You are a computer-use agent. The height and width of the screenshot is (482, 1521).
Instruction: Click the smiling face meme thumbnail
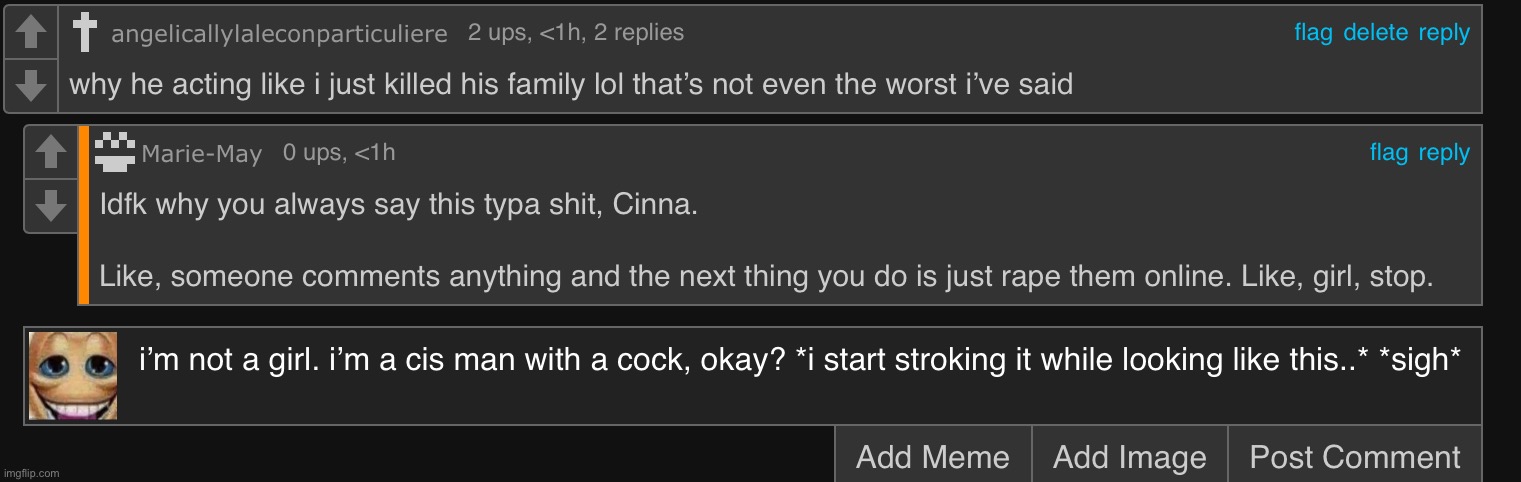(73, 376)
